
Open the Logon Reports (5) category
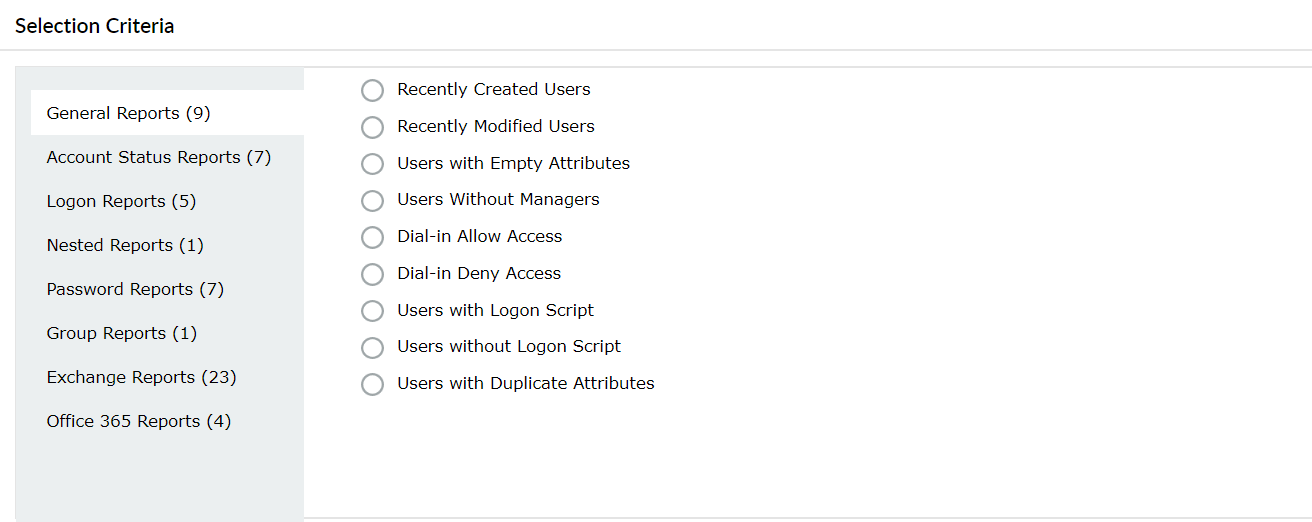121,201
